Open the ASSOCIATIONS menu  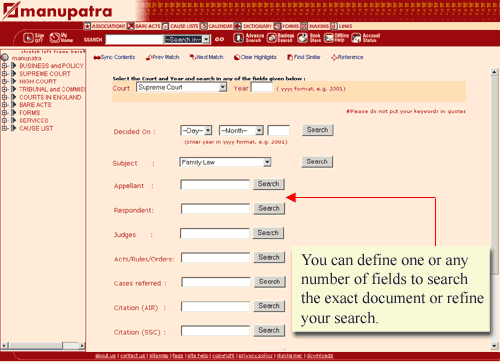point(105,26)
